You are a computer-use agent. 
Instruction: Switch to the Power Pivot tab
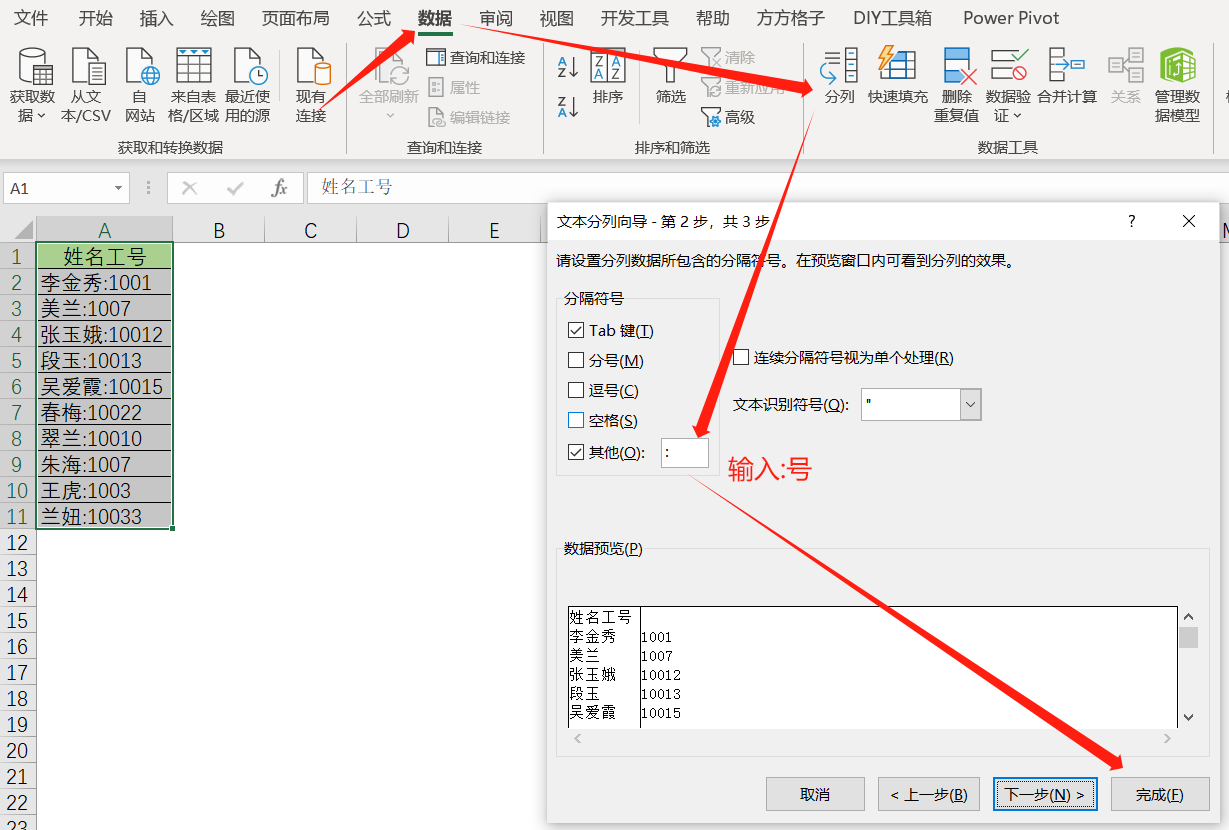(x=1011, y=18)
